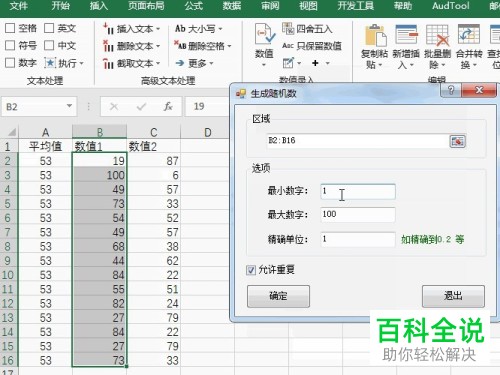The image size is (500, 375).
Task: Open the 文件 menu tab
Action: [18, 6]
